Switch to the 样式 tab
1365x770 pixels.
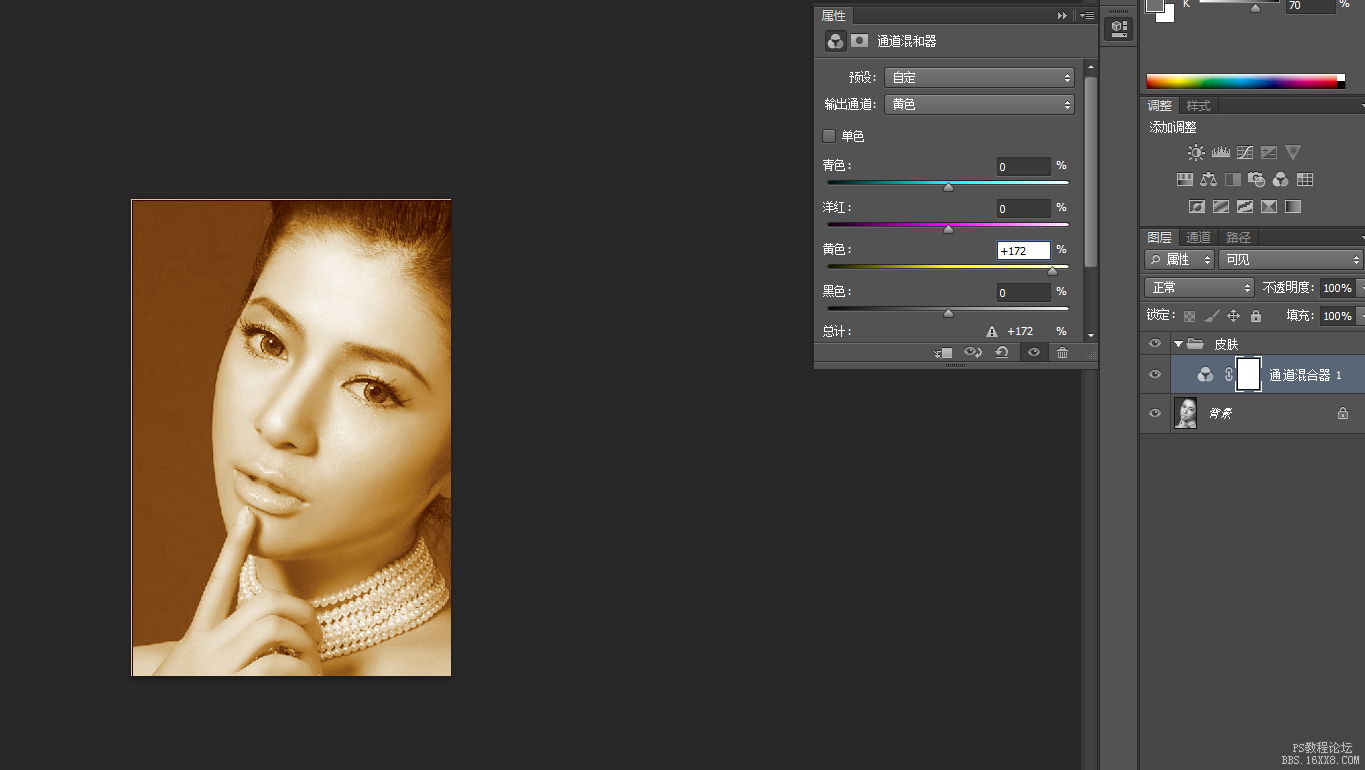(1198, 106)
